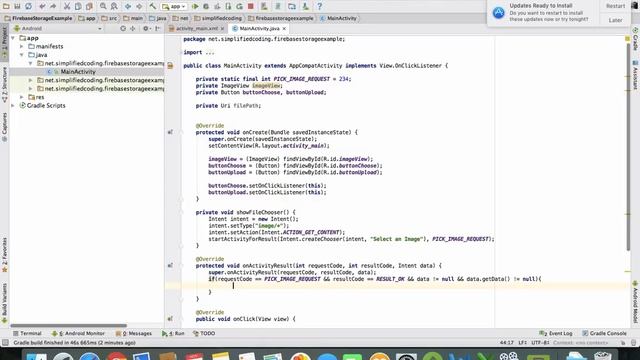Click FirebaseStorageExample breadcrumb
Screen dimensions: 640x360
(x=38, y=18)
